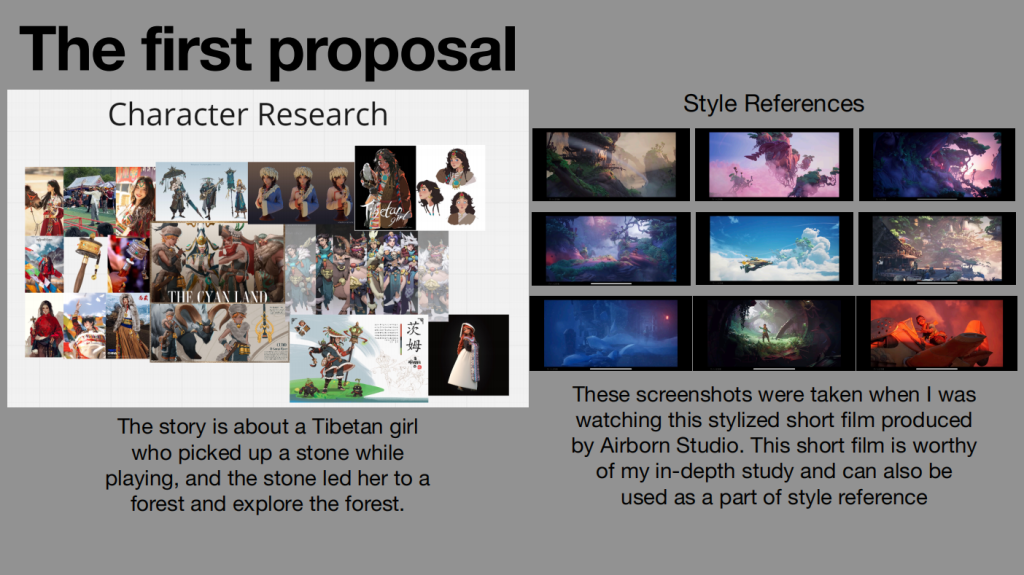This screenshot has height=575, width=1024.
Task: Open the festival tents crowd photo
Action: [x=89, y=201]
